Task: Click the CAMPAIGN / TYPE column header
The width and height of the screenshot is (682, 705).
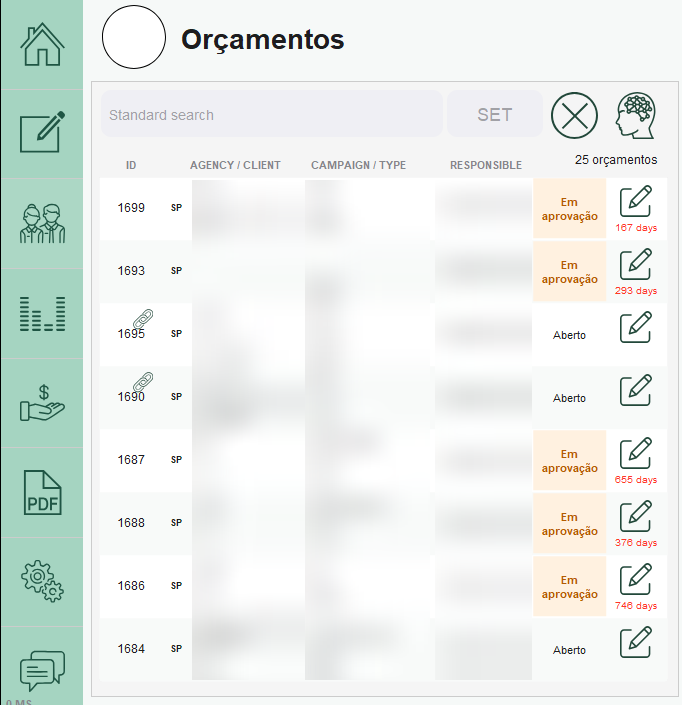Action: point(358,165)
